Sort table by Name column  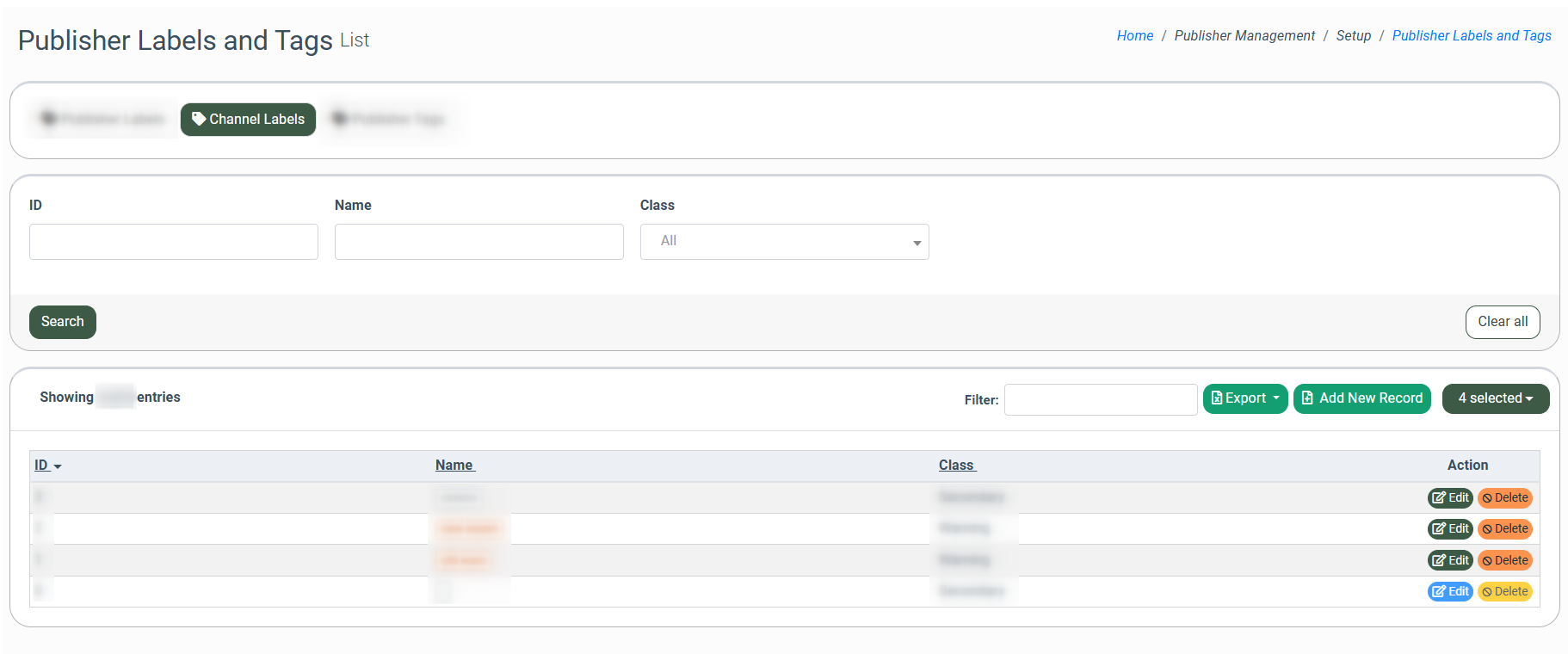pos(454,466)
